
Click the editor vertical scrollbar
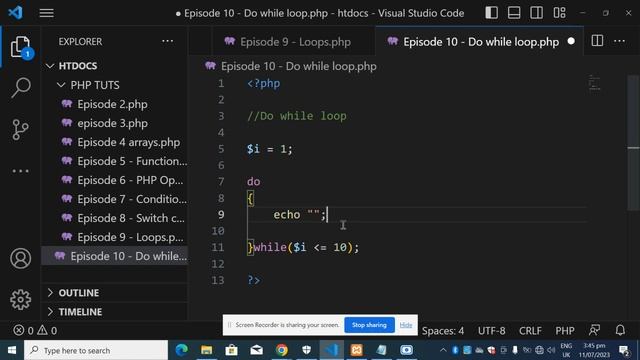(633, 142)
